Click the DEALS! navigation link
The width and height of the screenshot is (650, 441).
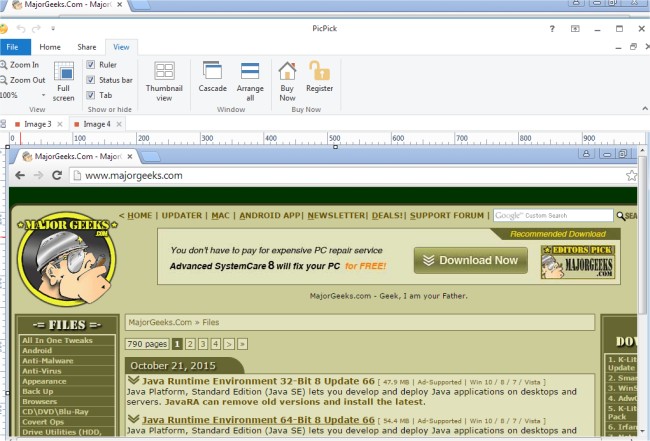(x=388, y=216)
